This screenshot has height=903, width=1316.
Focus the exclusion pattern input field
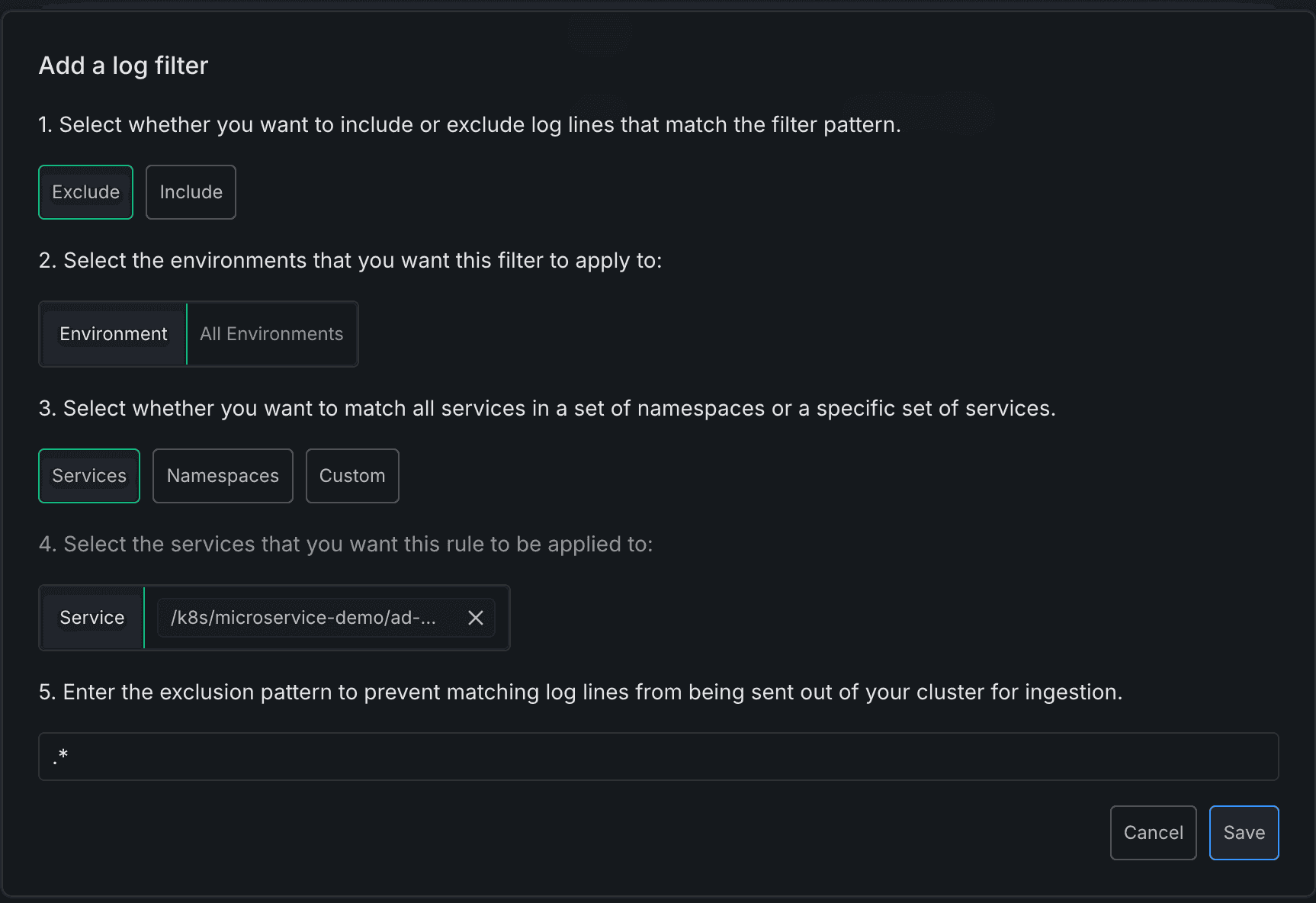click(658, 757)
